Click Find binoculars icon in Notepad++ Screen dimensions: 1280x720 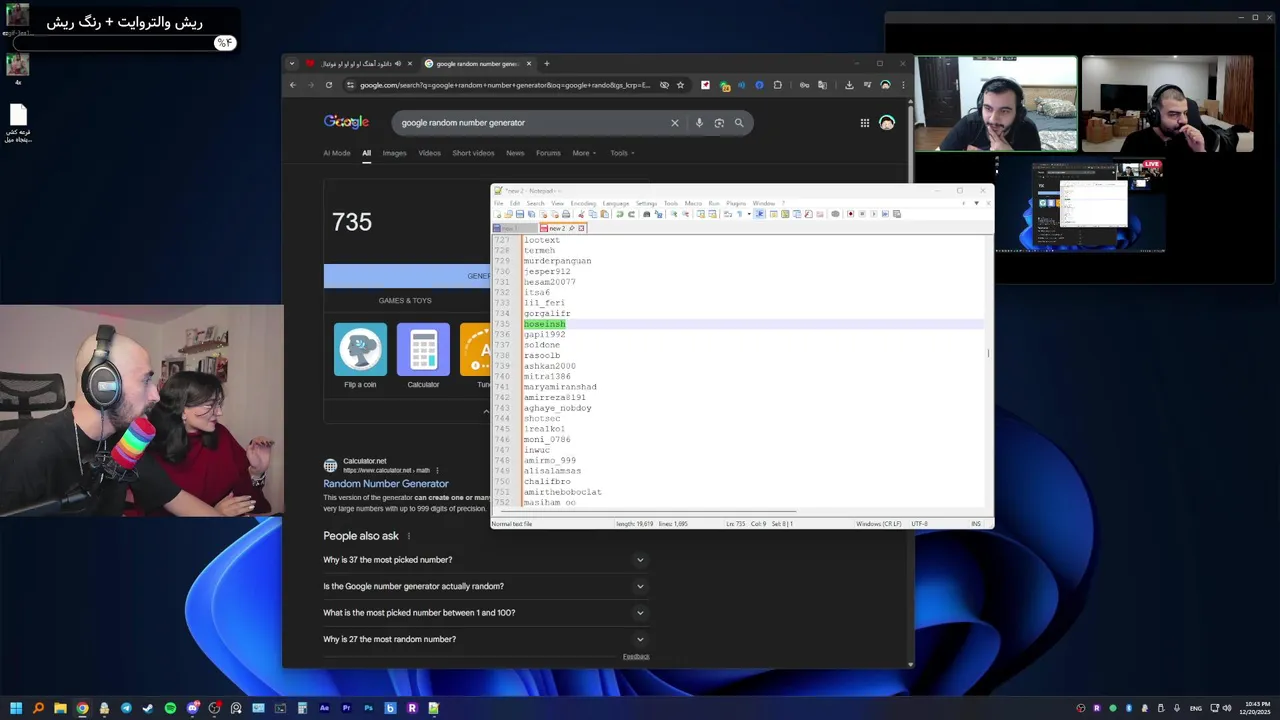coord(647,214)
